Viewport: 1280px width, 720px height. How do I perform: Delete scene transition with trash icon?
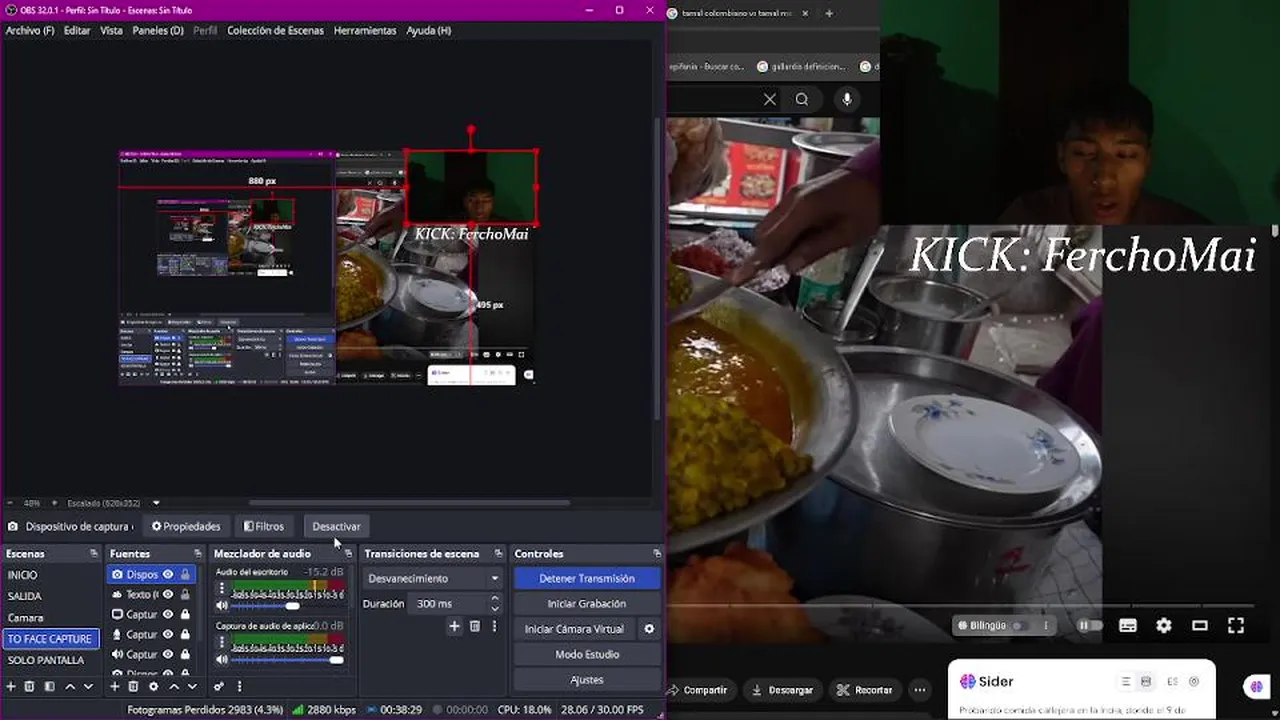point(475,626)
